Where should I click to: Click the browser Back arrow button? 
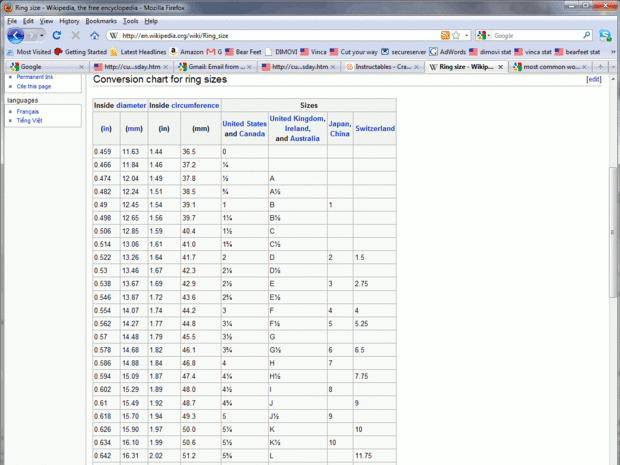17,35
